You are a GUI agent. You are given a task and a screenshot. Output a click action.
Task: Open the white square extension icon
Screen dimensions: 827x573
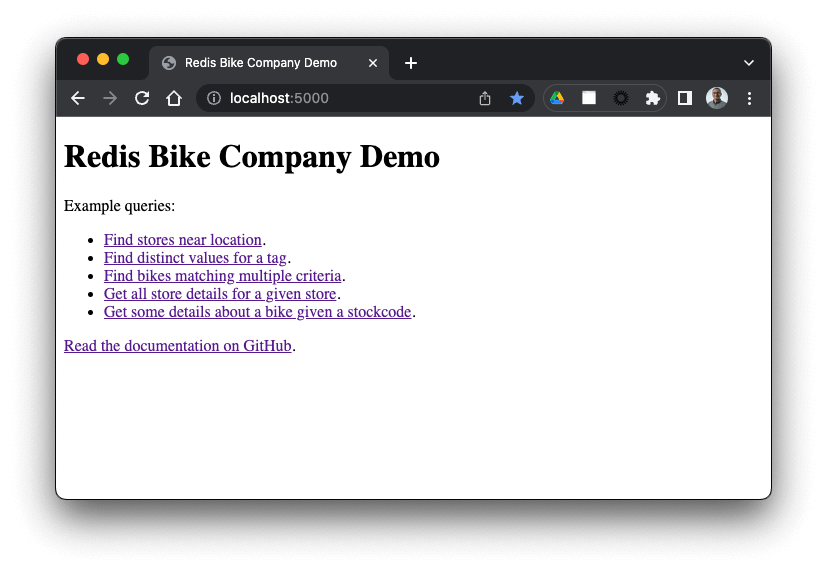[x=589, y=98]
